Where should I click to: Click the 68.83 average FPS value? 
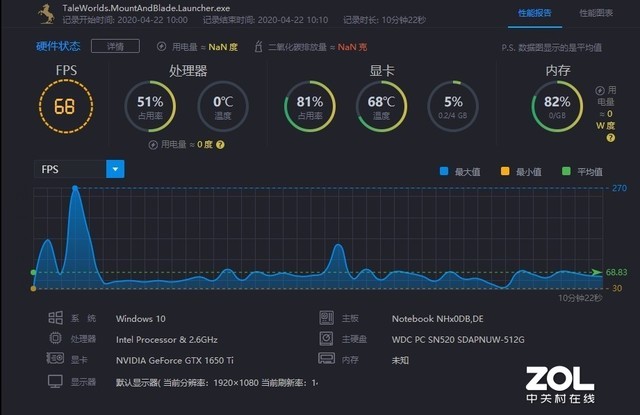[x=616, y=272]
